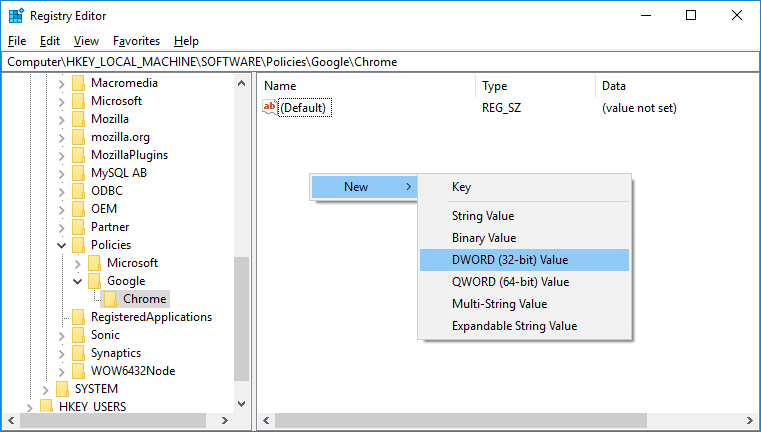
Task: Click the tree pane scroll down arrow
Action: pos(241,405)
